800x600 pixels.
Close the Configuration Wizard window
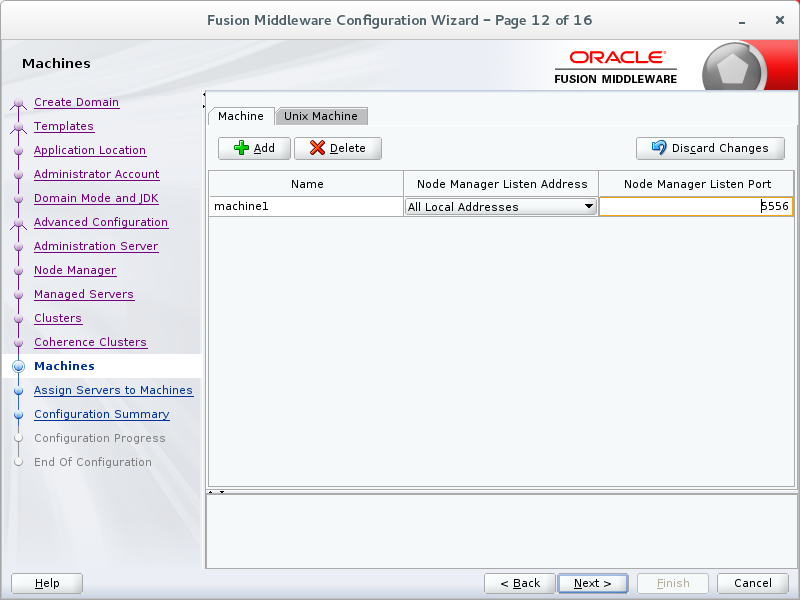pyautogui.click(x=780, y=20)
